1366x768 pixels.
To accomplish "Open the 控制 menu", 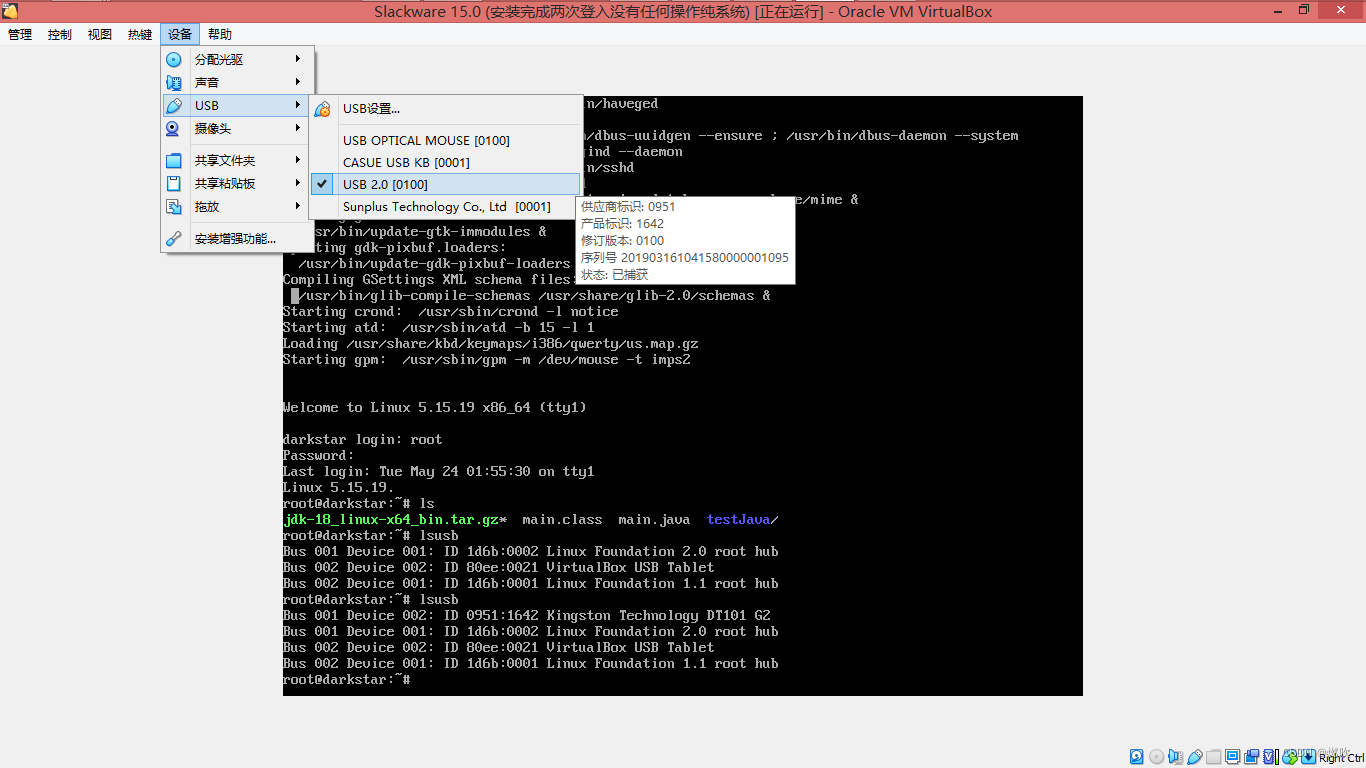I will 59,33.
